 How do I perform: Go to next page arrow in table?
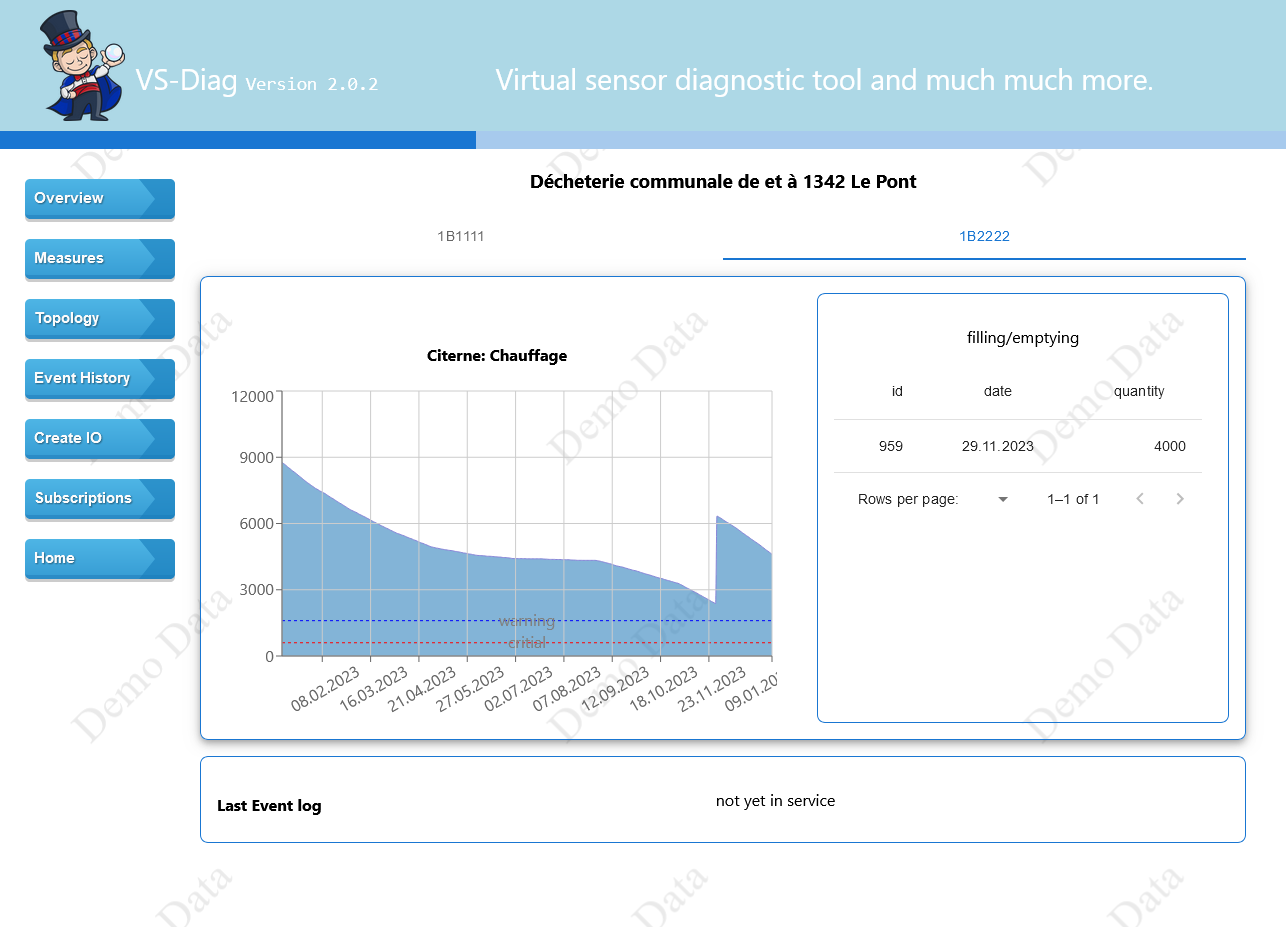point(1180,499)
